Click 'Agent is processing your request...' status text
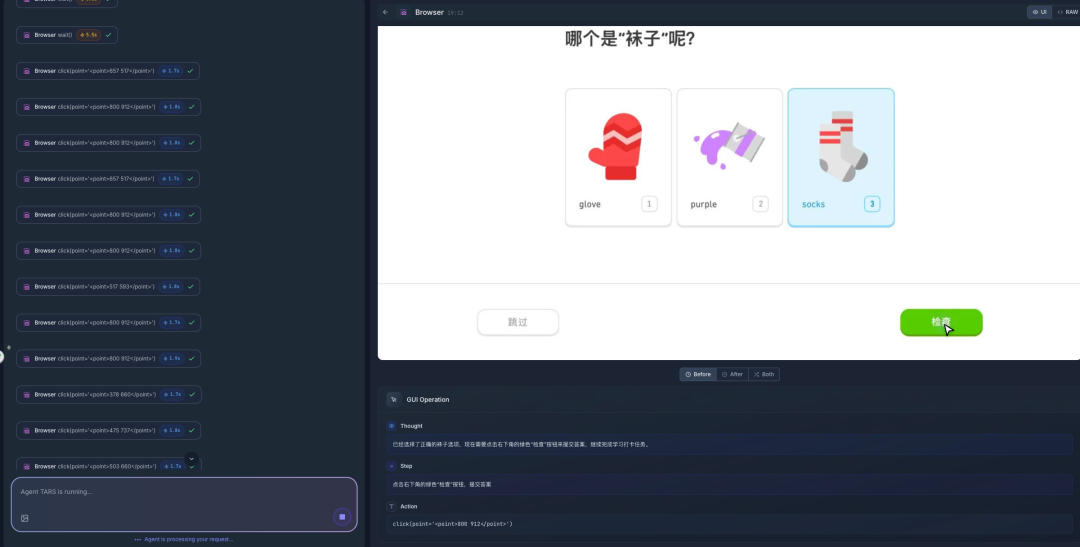 click(x=189, y=539)
